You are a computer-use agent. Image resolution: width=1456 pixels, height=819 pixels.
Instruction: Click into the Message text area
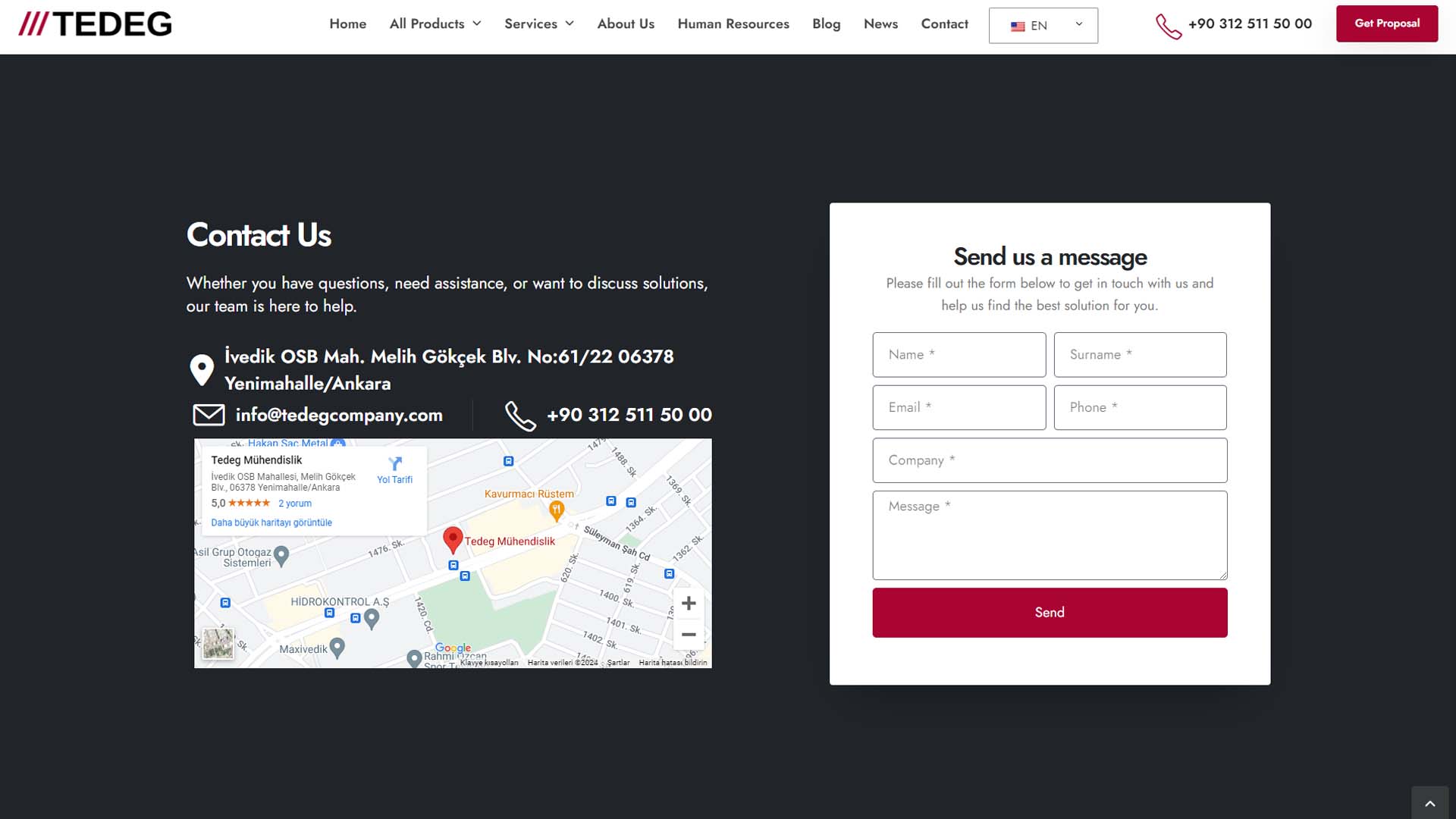point(1050,535)
